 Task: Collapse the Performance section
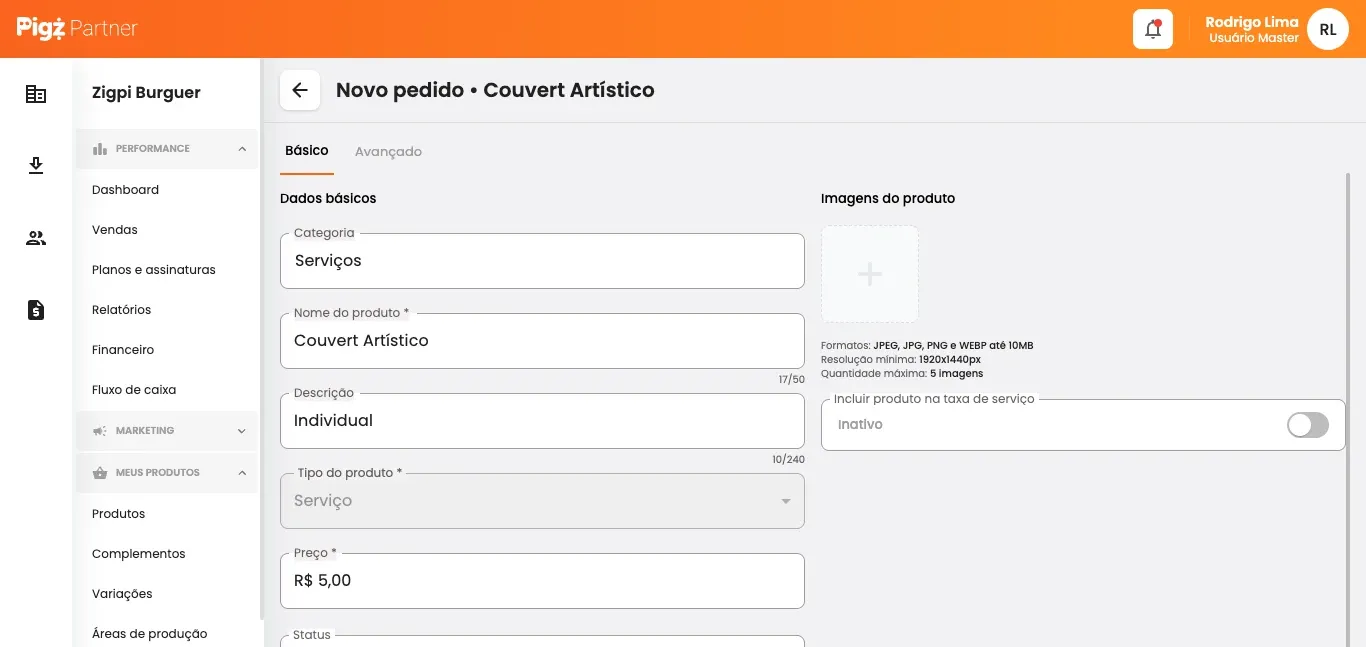(241, 148)
